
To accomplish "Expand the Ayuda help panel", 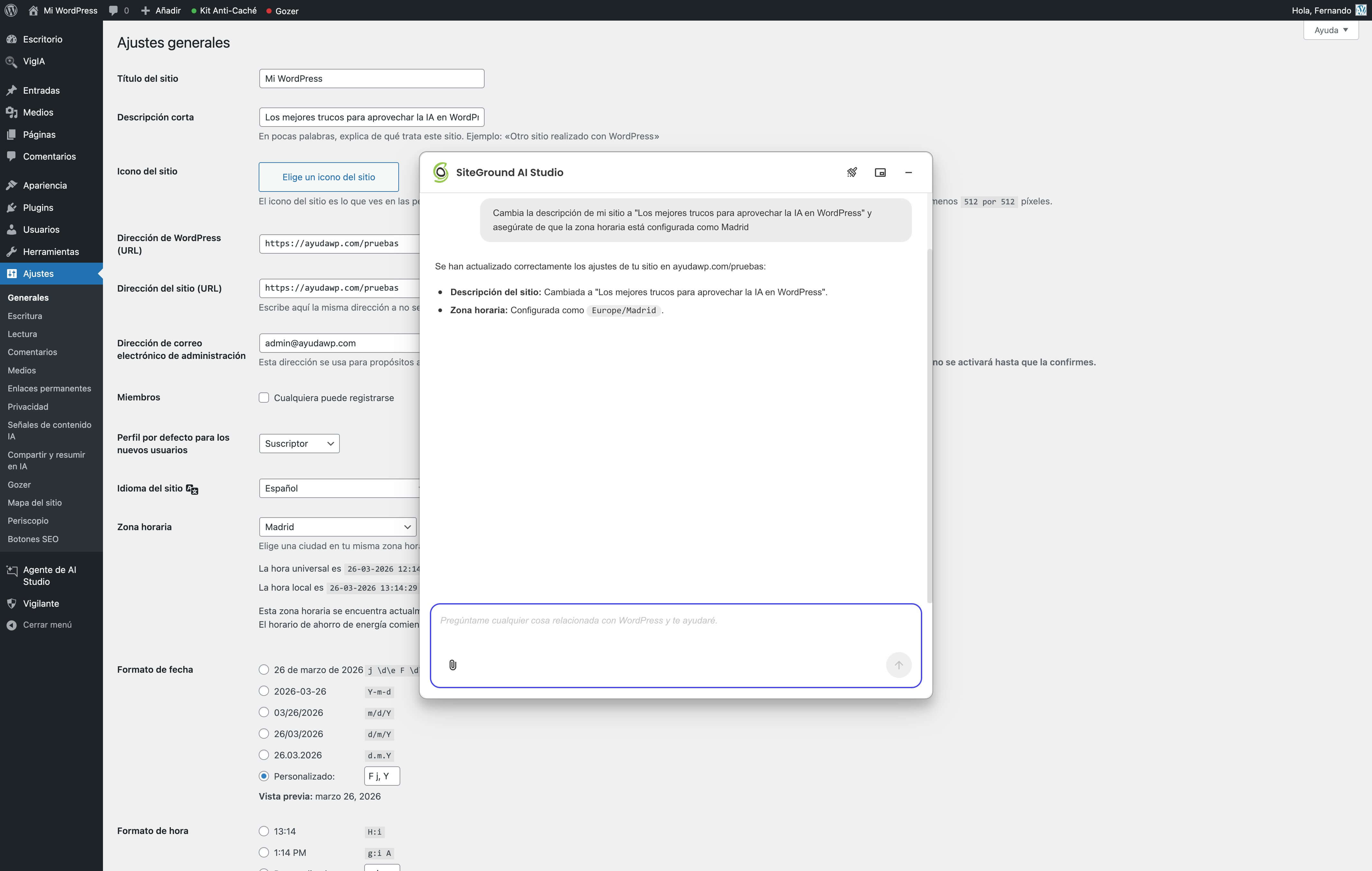I will 1331,30.
